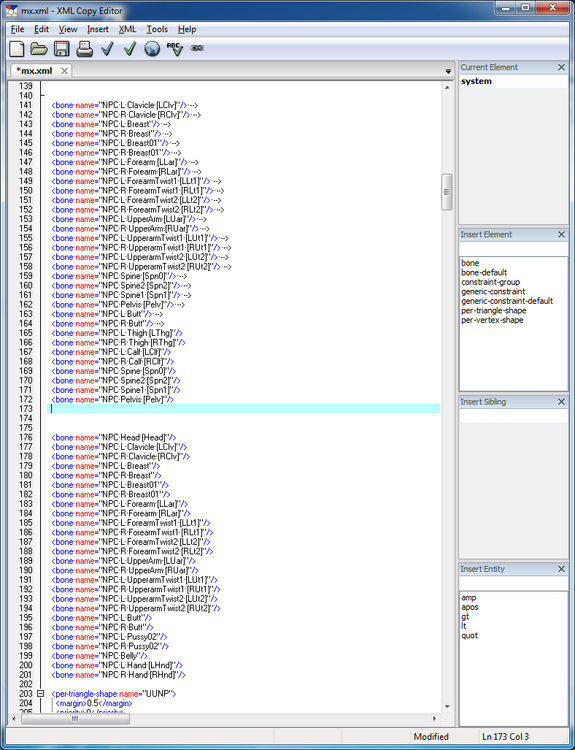Image resolution: width=575 pixels, height=750 pixels.
Task: Click horizontal scrollbar thumb
Action: click(x=75, y=718)
